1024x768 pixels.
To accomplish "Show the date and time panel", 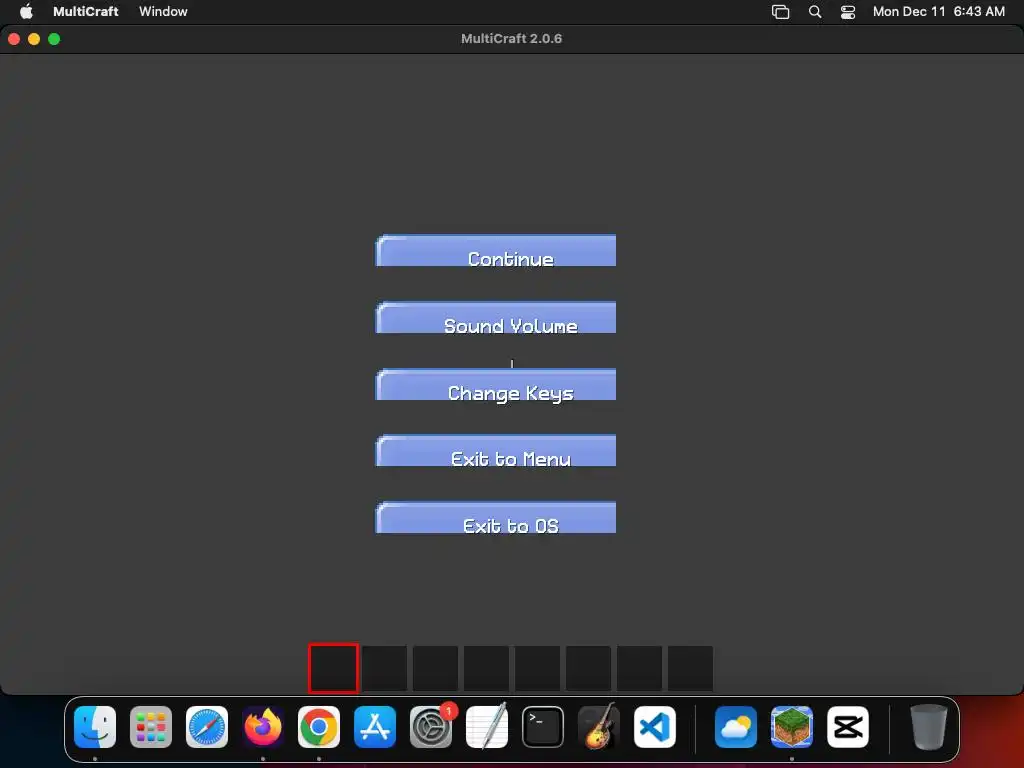I will (938, 11).
